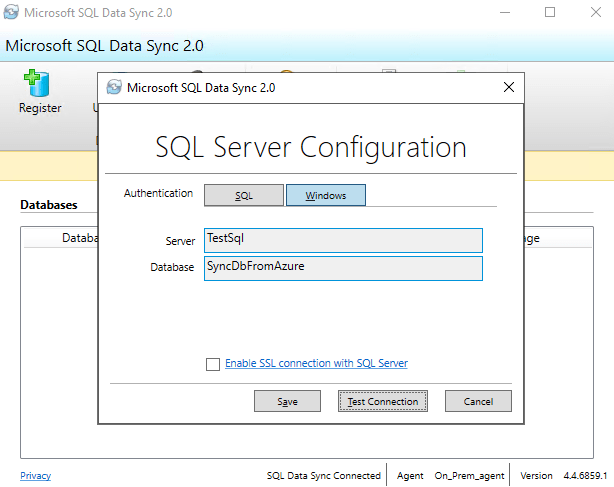The image size is (614, 487).
Task: Click app icon in main window title bar
Action: [x=11, y=12]
